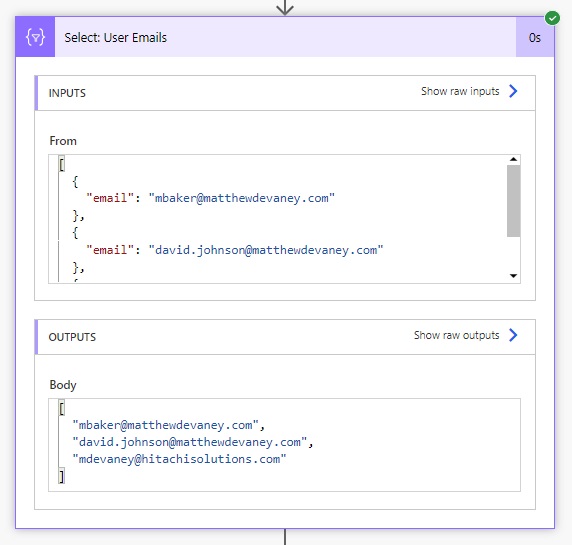Click the 0s duration badge
The width and height of the screenshot is (572, 545).
click(535, 38)
